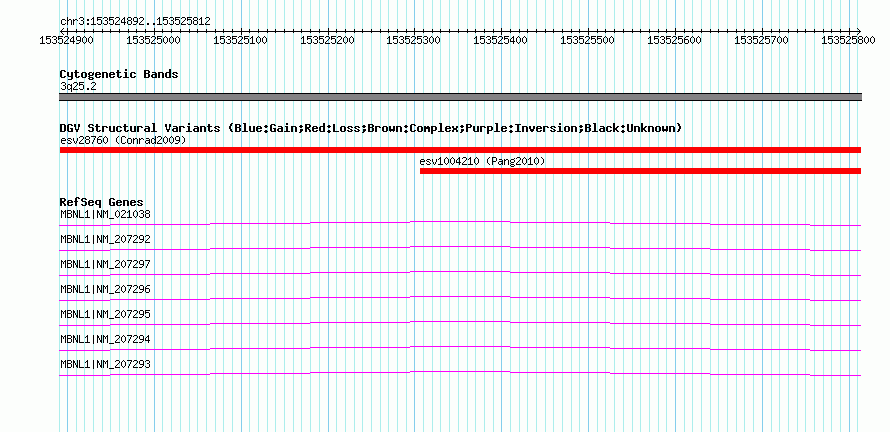Click ruler position 153525200
Screen dimensions: 890x432
[x=328, y=40]
